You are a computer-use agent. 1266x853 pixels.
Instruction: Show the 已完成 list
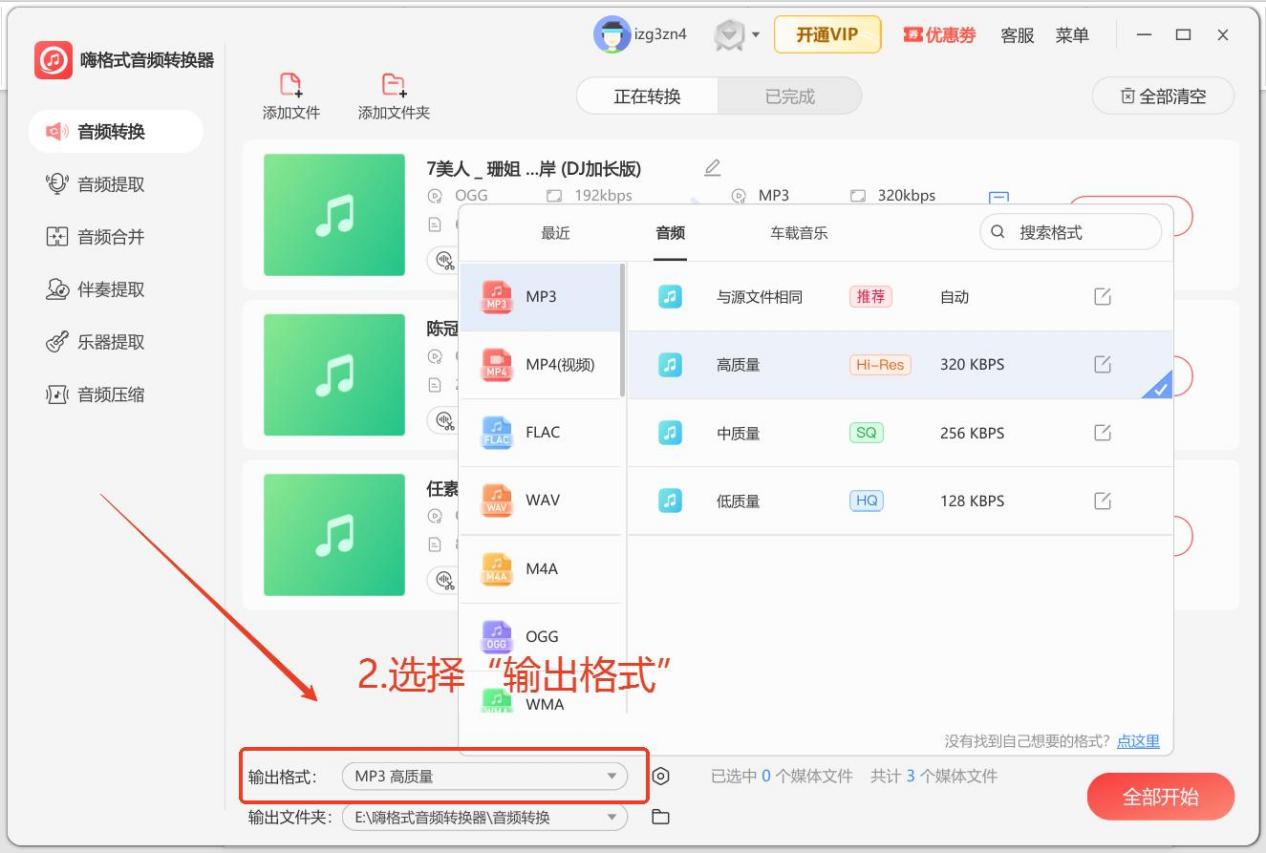(x=790, y=96)
